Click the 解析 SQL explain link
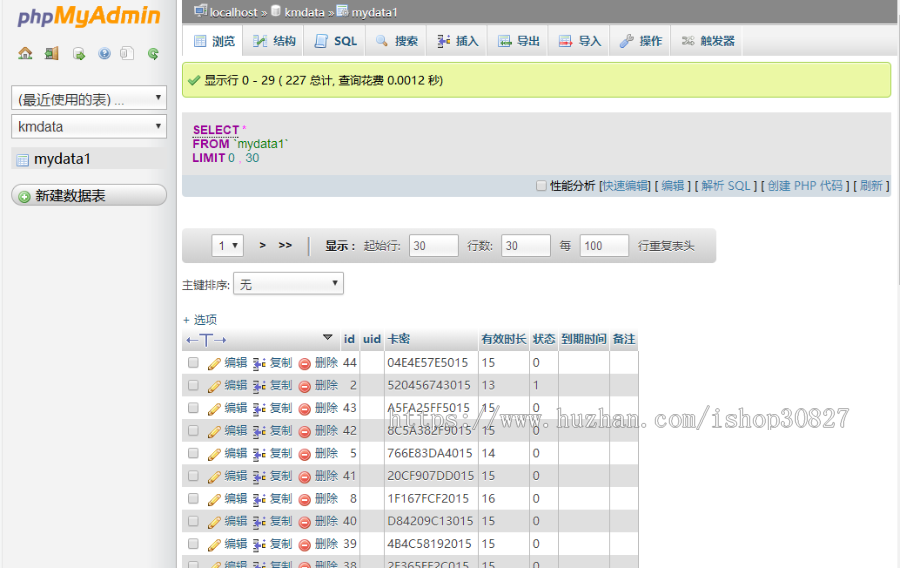The height and width of the screenshot is (568, 900). [726, 186]
